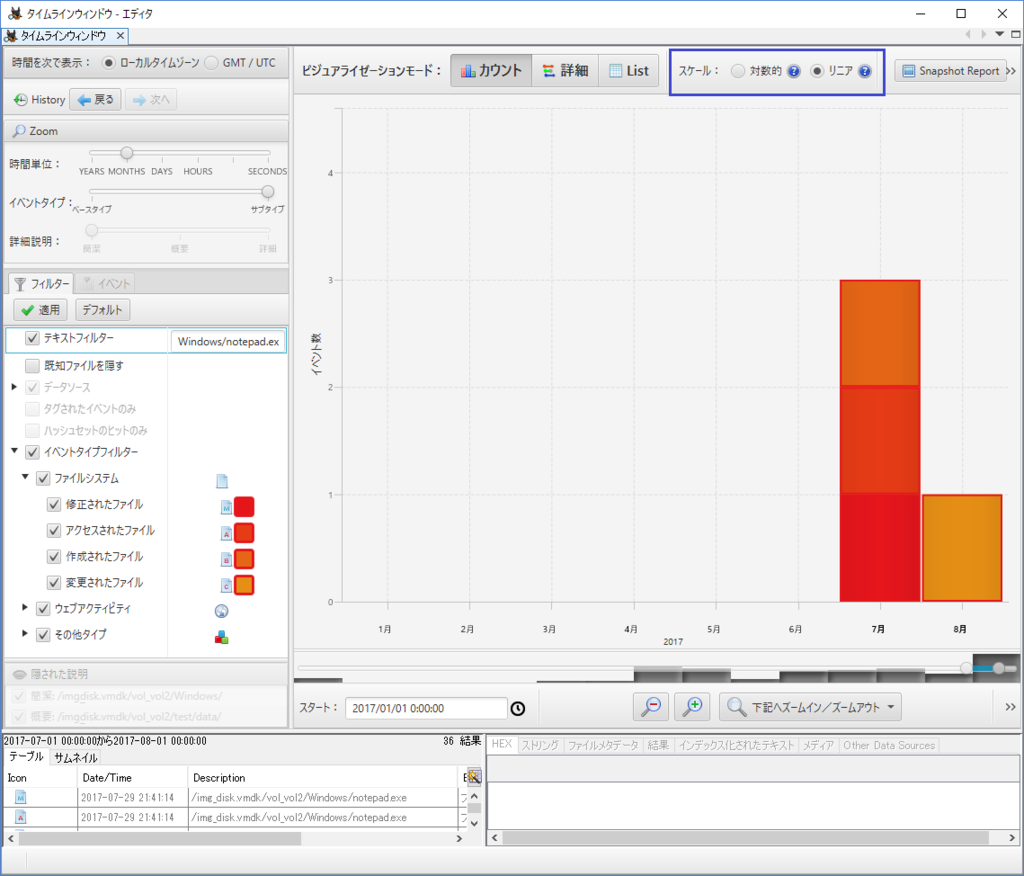Enable the 既知ファイルを隠す checkbox
1024x876 pixels.
click(x=32, y=365)
